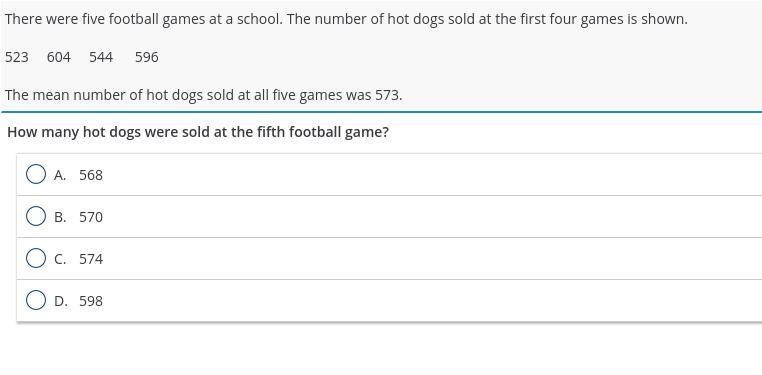This screenshot has height=375, width=762.
Task: Select radio button for answer C
Action: coord(36,258)
